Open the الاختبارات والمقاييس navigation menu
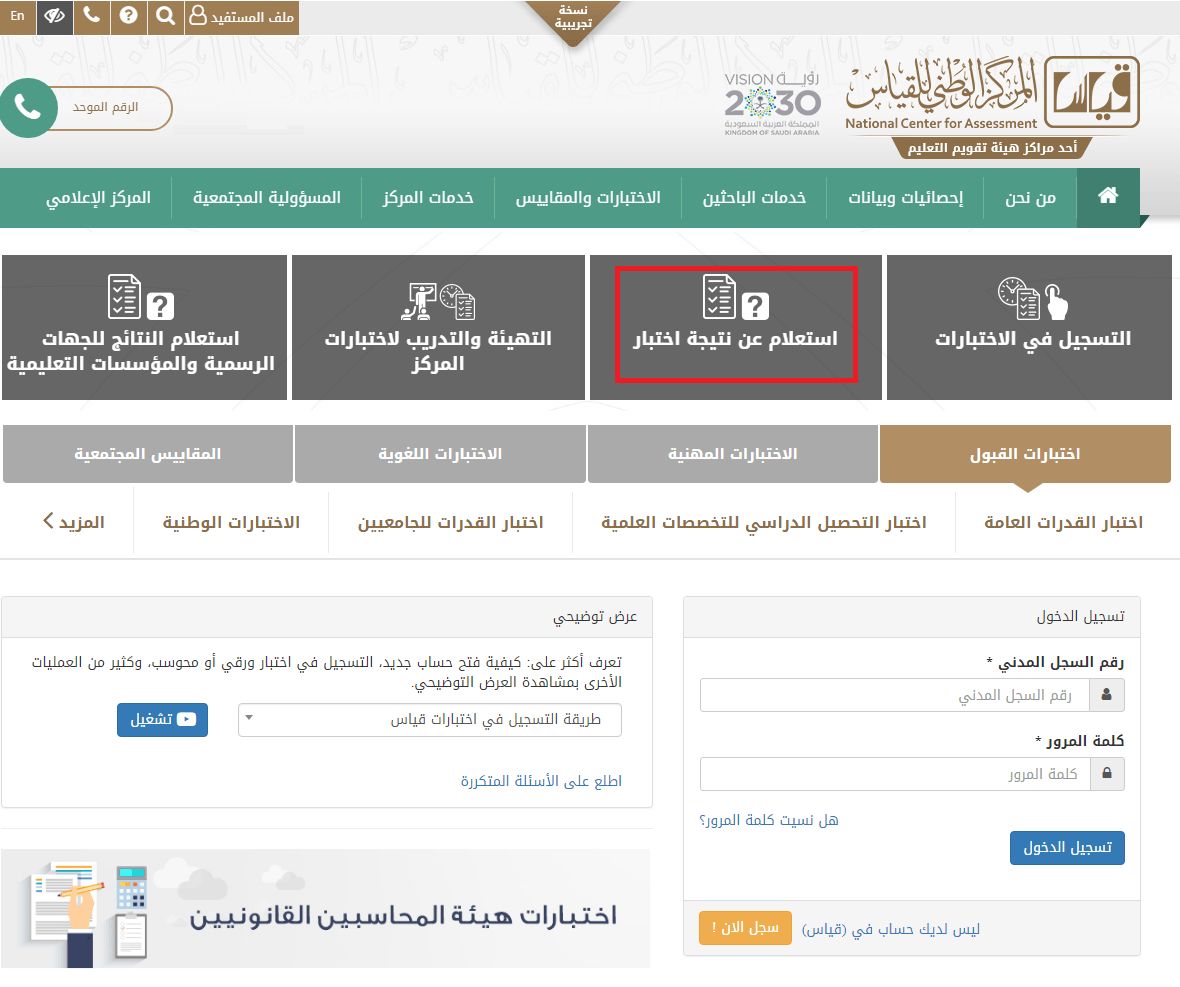The height and width of the screenshot is (987, 1180). click(588, 197)
